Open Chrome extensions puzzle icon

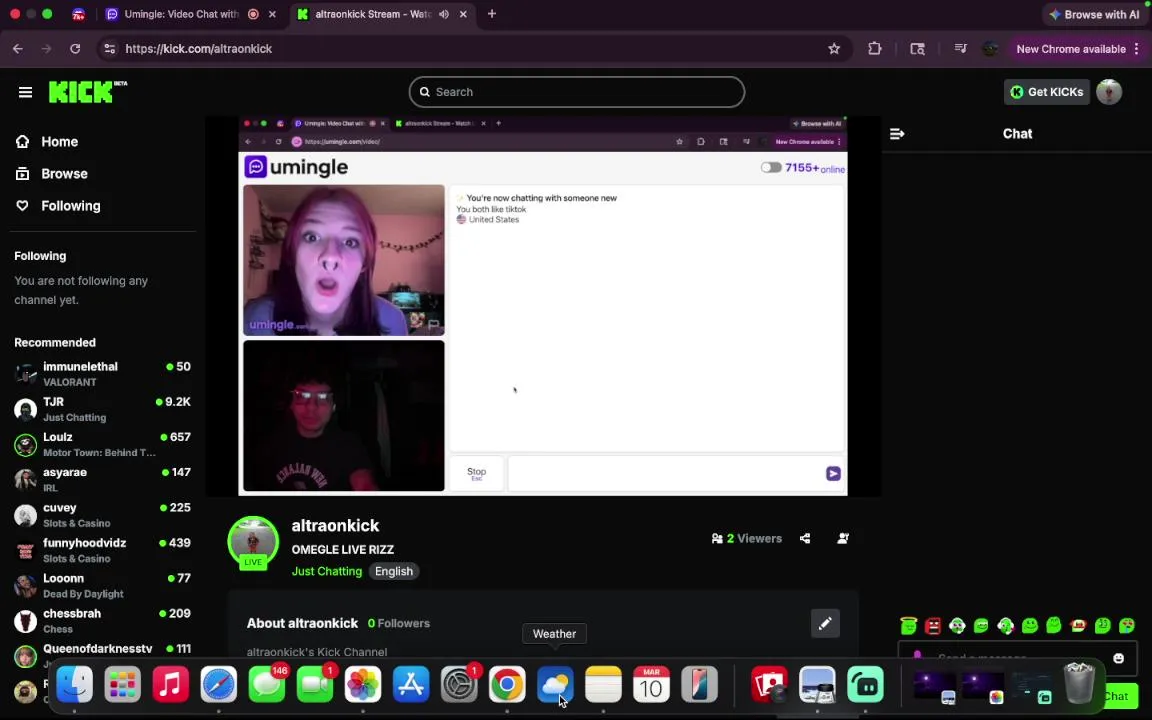[874, 48]
